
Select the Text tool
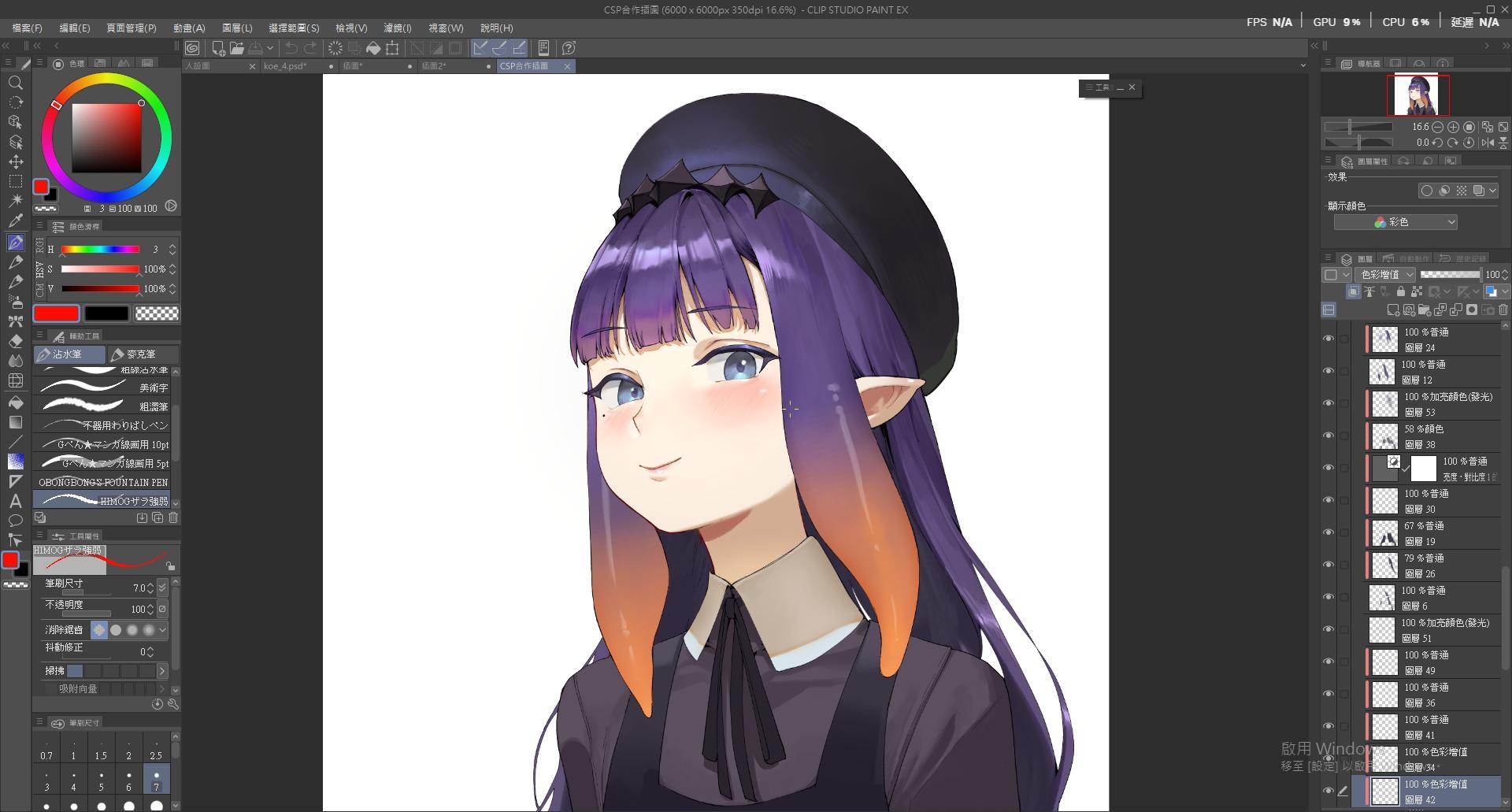click(x=15, y=501)
